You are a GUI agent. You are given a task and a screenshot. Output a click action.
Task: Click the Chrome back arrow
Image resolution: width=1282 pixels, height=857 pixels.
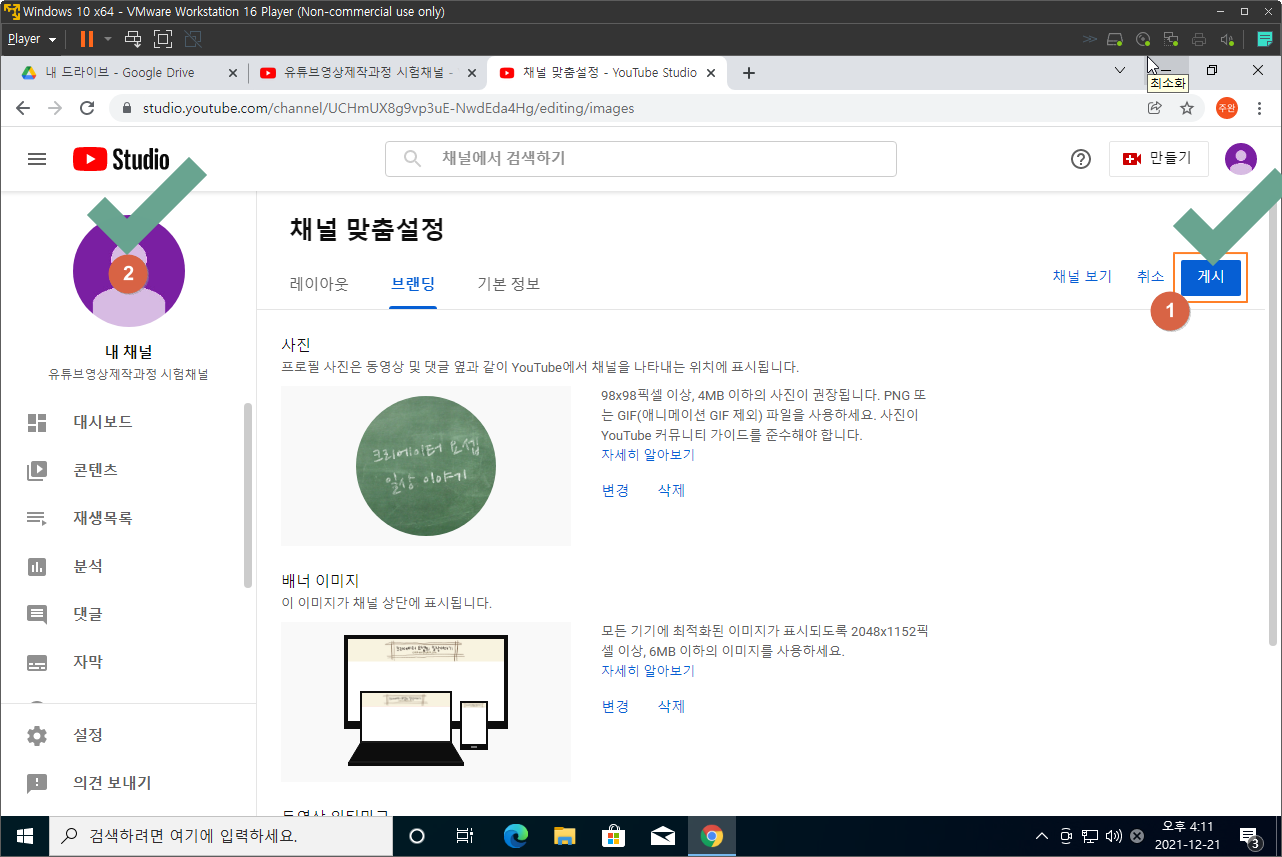23,108
